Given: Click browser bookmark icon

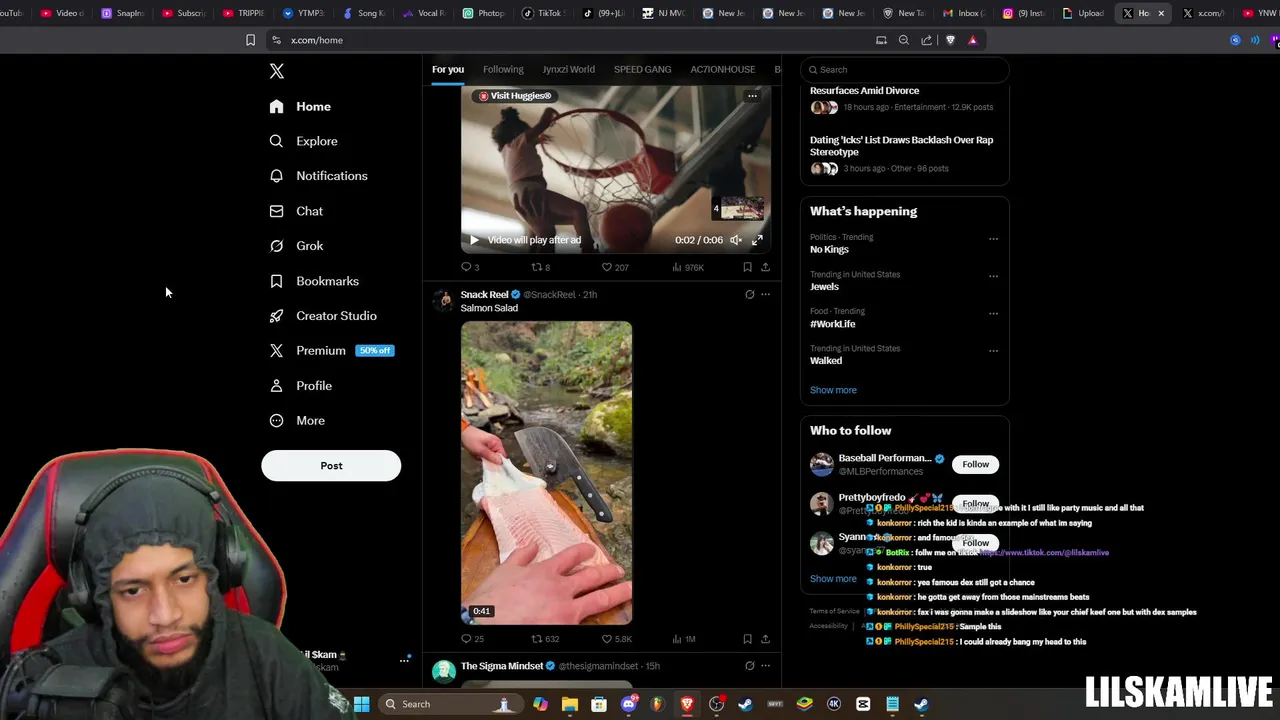Looking at the screenshot, I should pyautogui.click(x=250, y=40).
